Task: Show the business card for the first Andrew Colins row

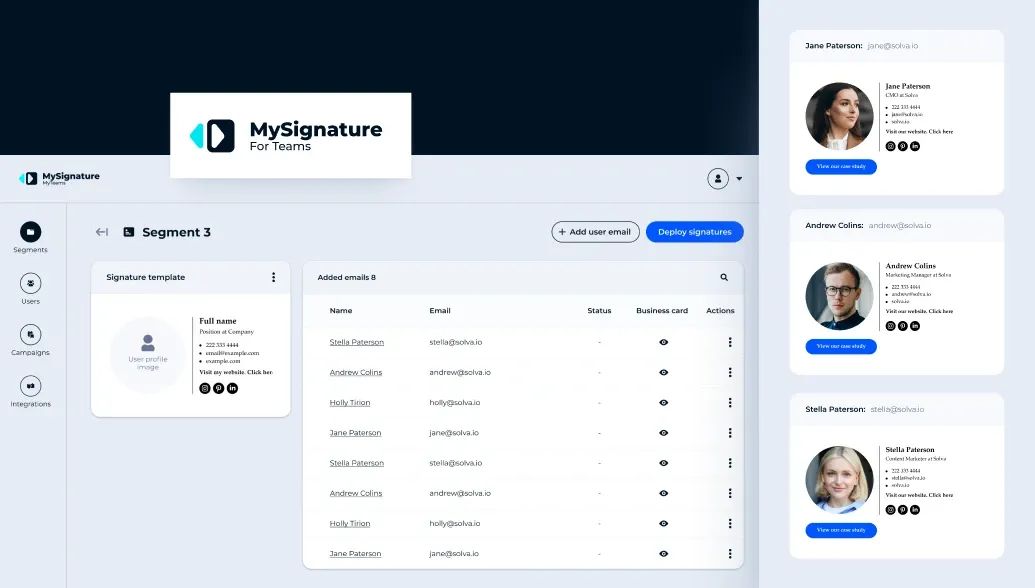Action: pos(663,372)
